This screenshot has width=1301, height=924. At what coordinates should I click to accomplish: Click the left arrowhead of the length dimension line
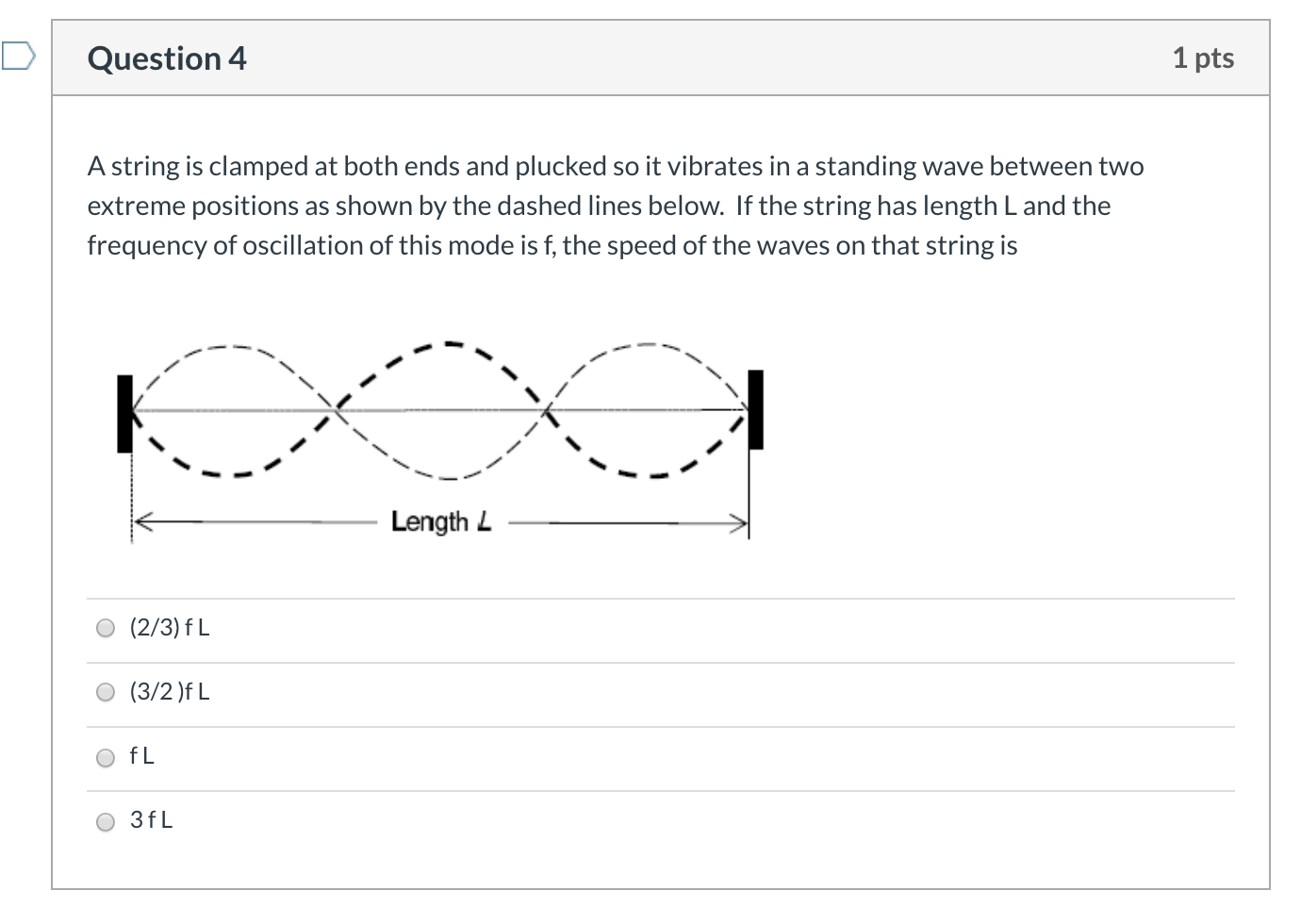click(x=138, y=520)
